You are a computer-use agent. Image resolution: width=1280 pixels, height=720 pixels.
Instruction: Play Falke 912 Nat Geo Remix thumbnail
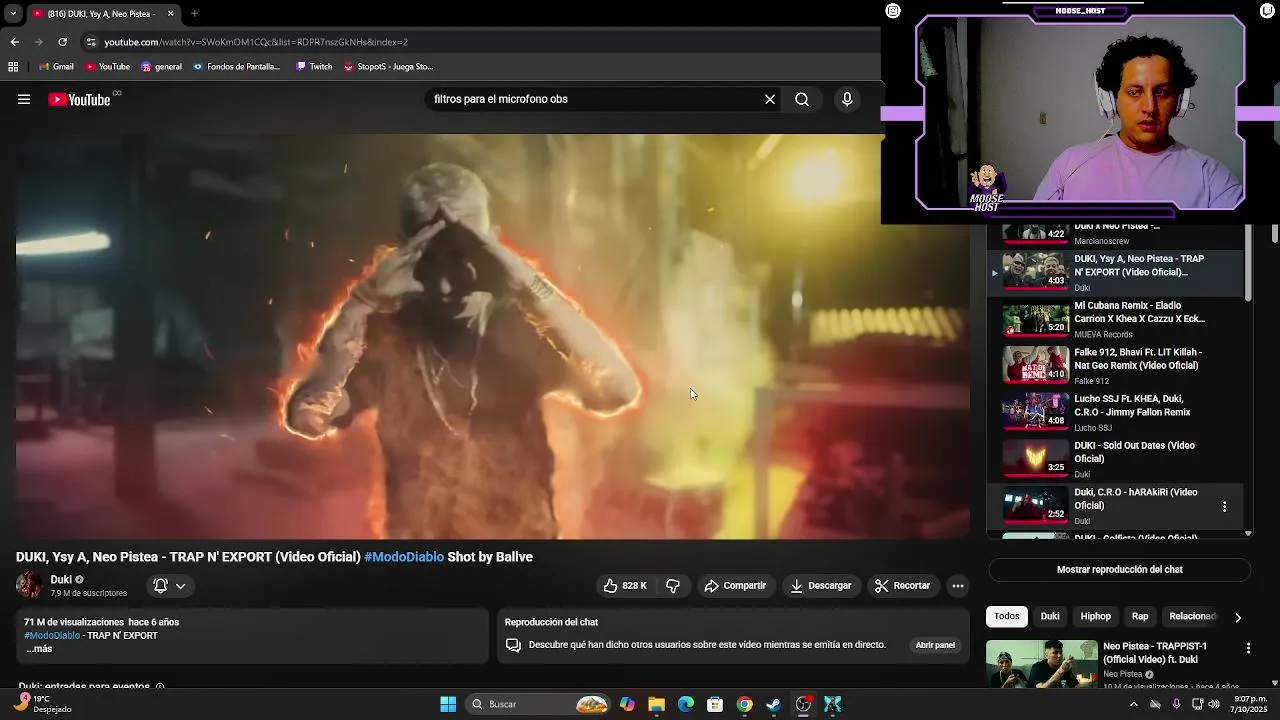1036,365
